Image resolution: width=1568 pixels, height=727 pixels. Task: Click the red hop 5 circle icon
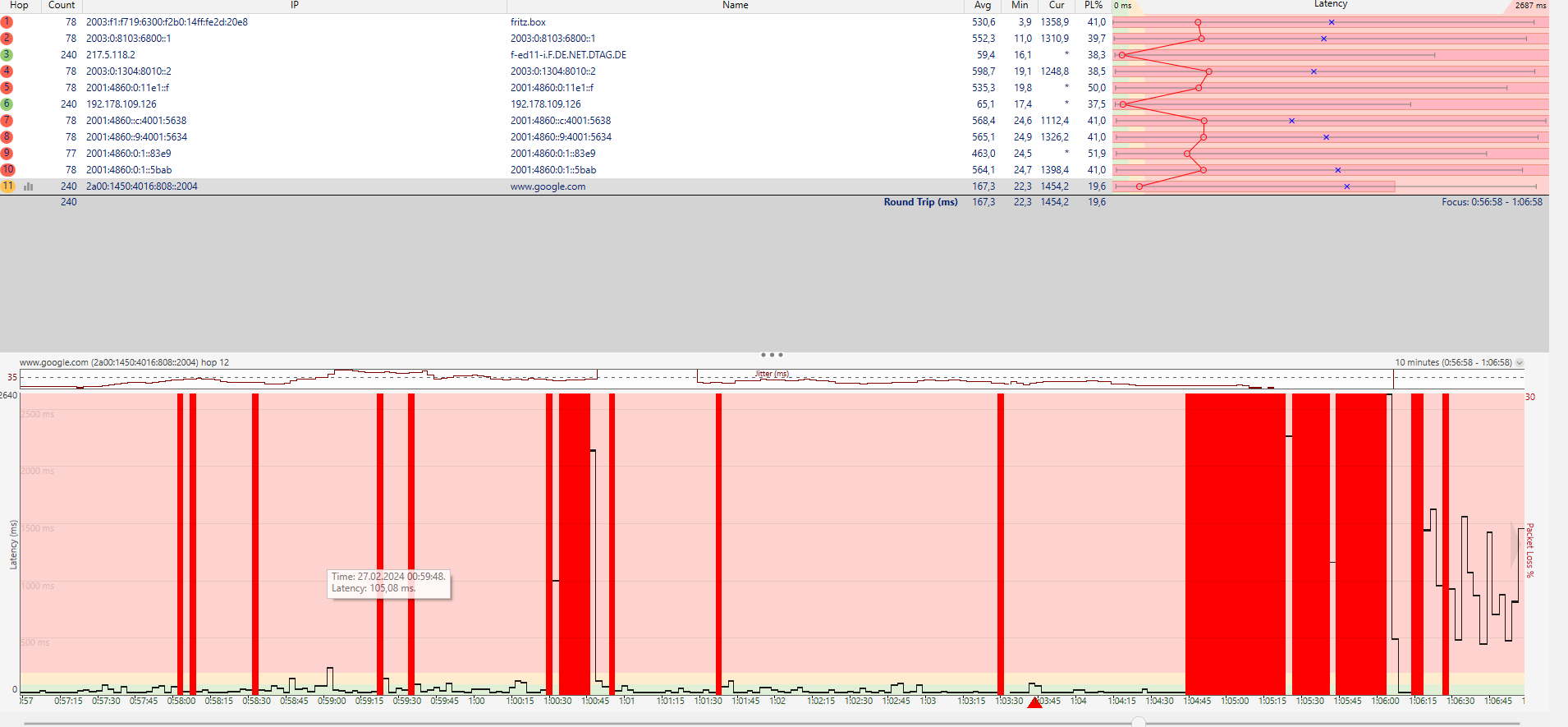pyautogui.click(x=7, y=88)
